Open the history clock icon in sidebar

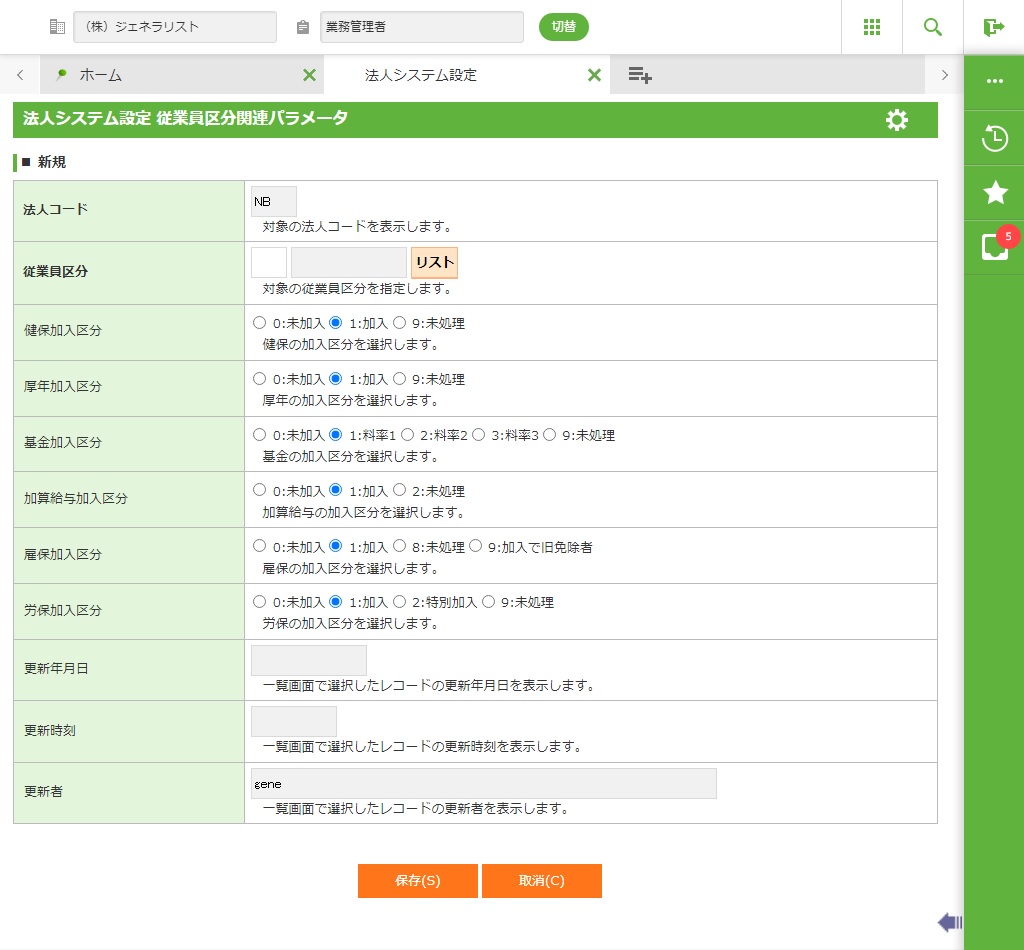pyautogui.click(x=994, y=138)
